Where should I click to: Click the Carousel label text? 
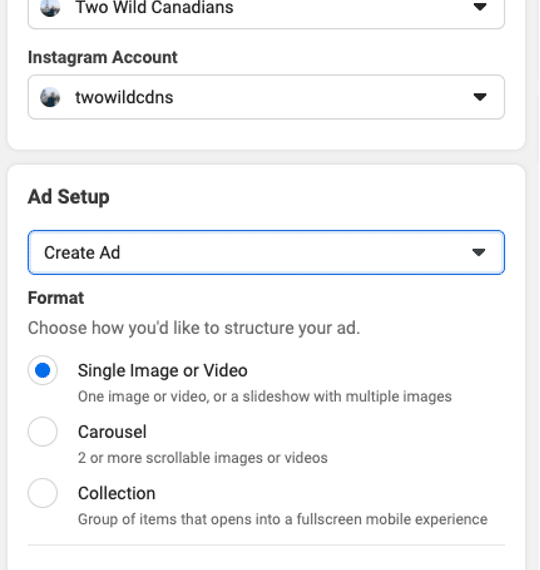point(112,432)
